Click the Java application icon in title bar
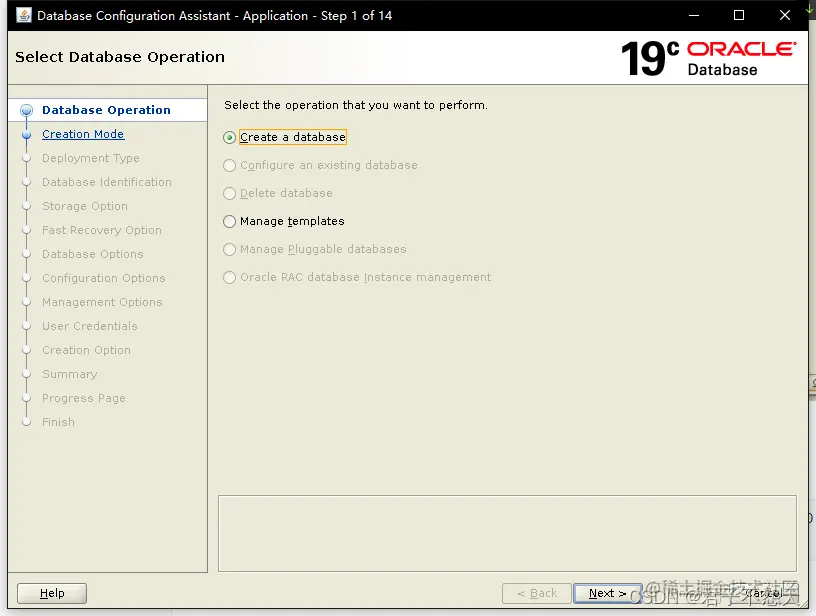816x616 pixels. [x=24, y=15]
